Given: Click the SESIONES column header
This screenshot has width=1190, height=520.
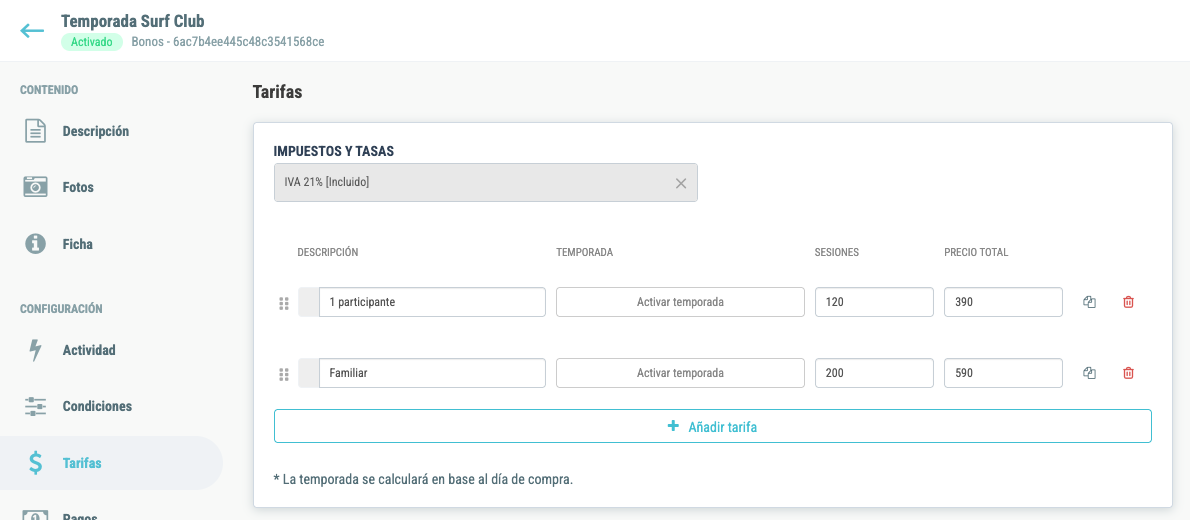Looking at the screenshot, I should pyautogui.click(x=837, y=253).
